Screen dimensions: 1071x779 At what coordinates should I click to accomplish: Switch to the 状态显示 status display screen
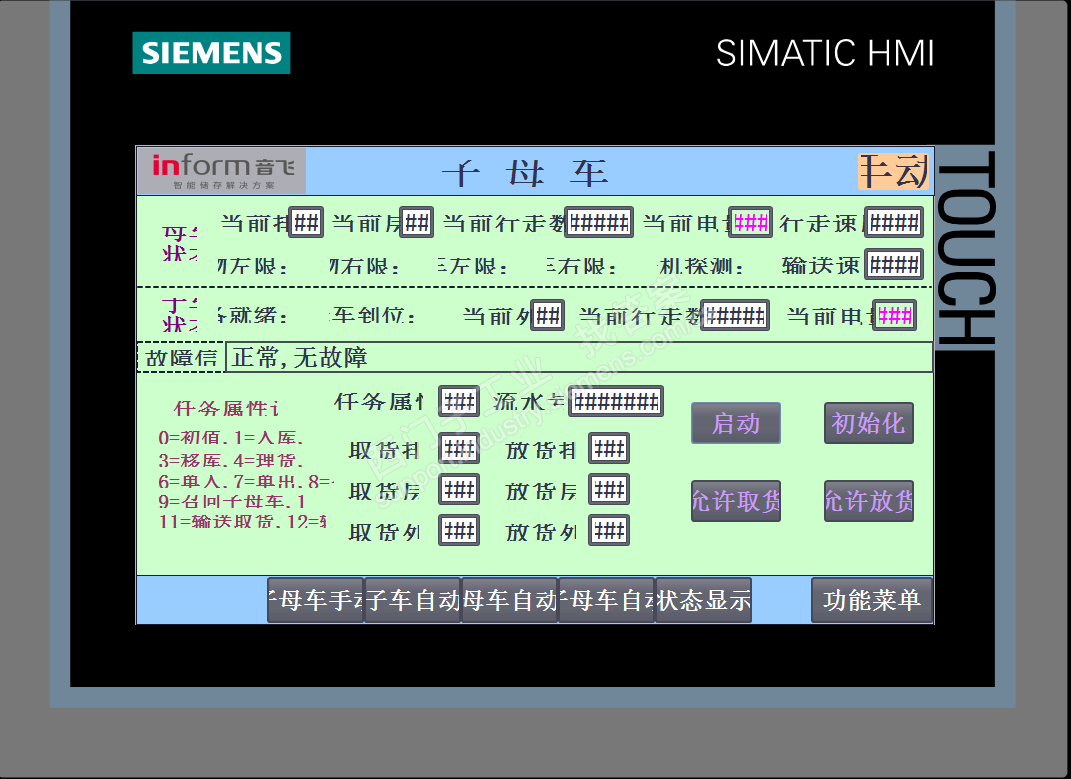point(704,600)
